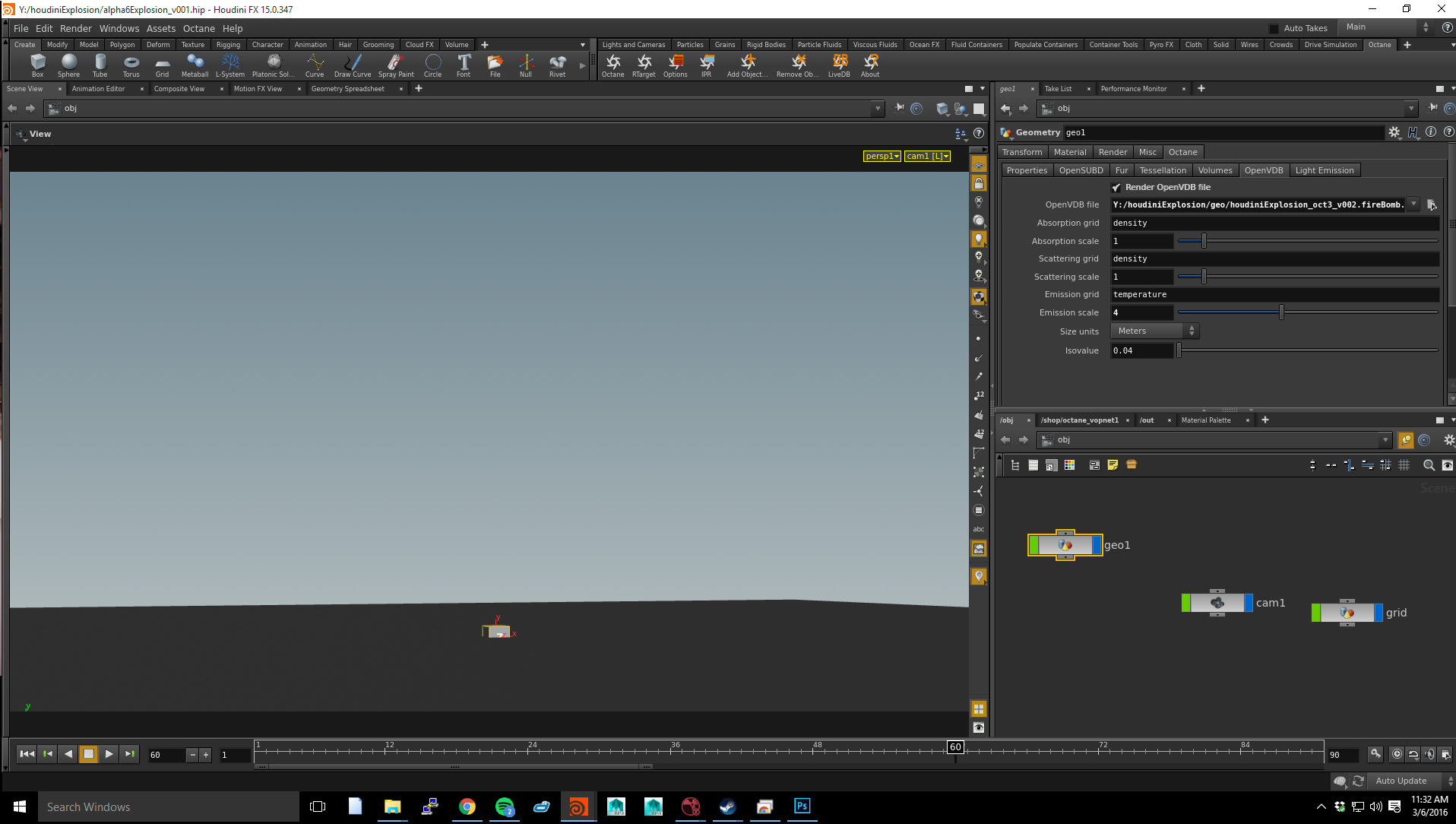Open the Windows Start menu
This screenshot has width=1456, height=824.
coord(19,807)
